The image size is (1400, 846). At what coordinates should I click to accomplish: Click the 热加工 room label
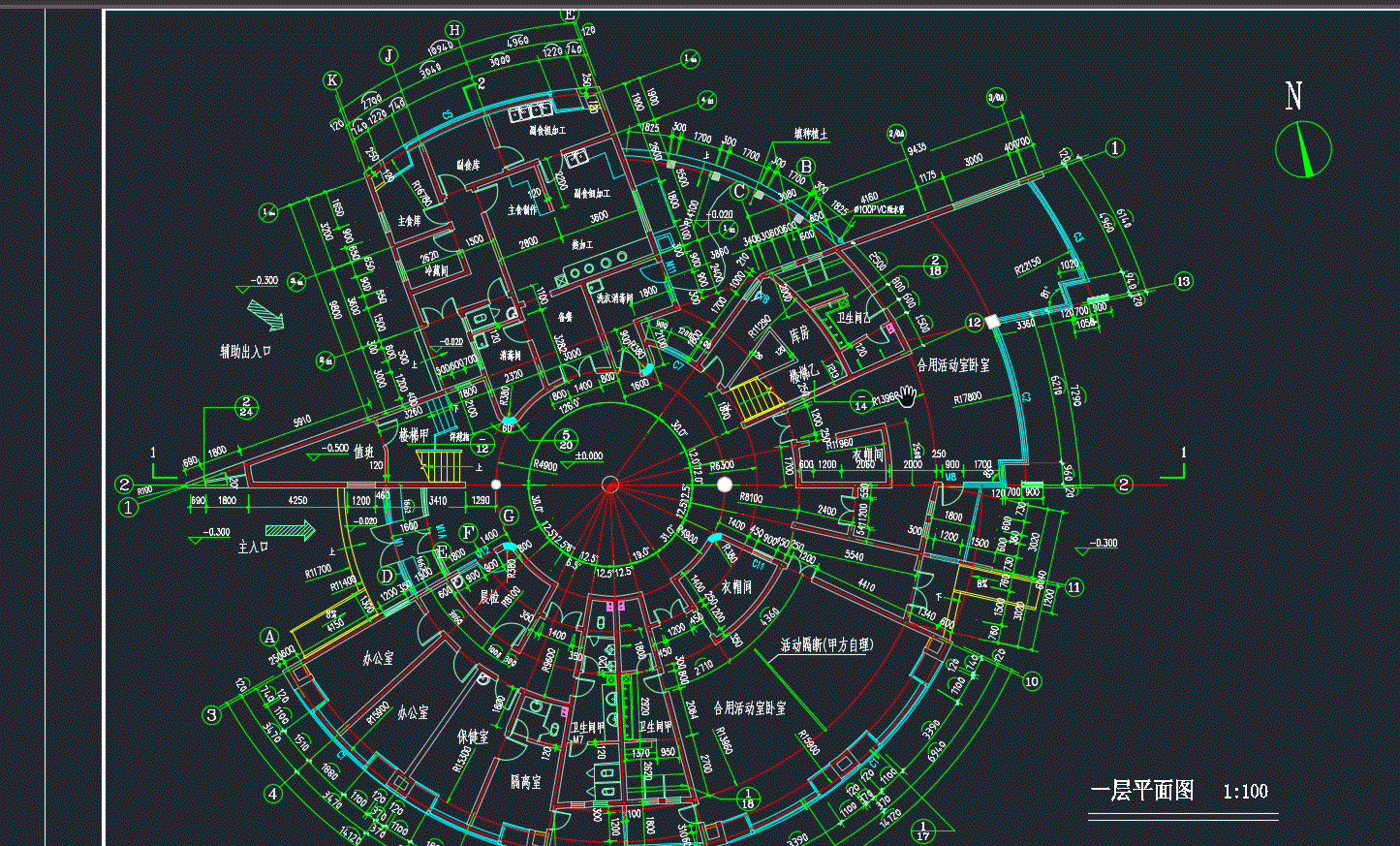coord(581,245)
